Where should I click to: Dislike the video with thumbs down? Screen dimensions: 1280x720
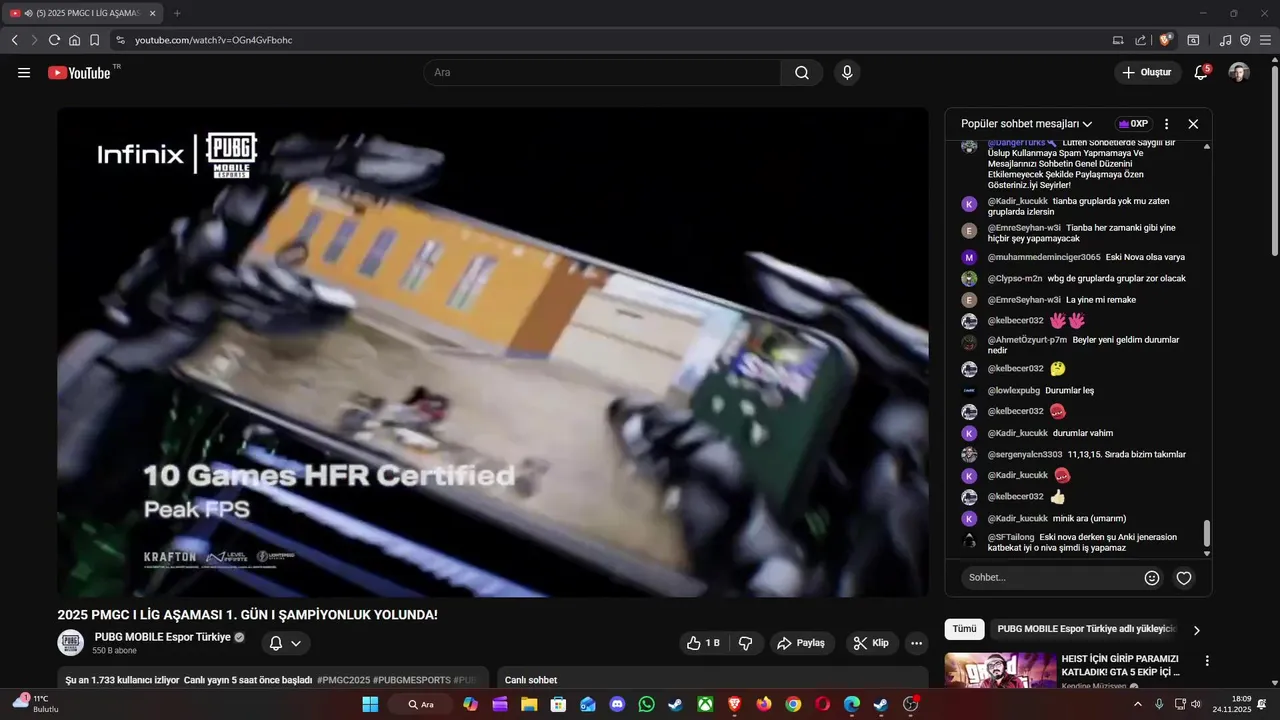click(746, 643)
